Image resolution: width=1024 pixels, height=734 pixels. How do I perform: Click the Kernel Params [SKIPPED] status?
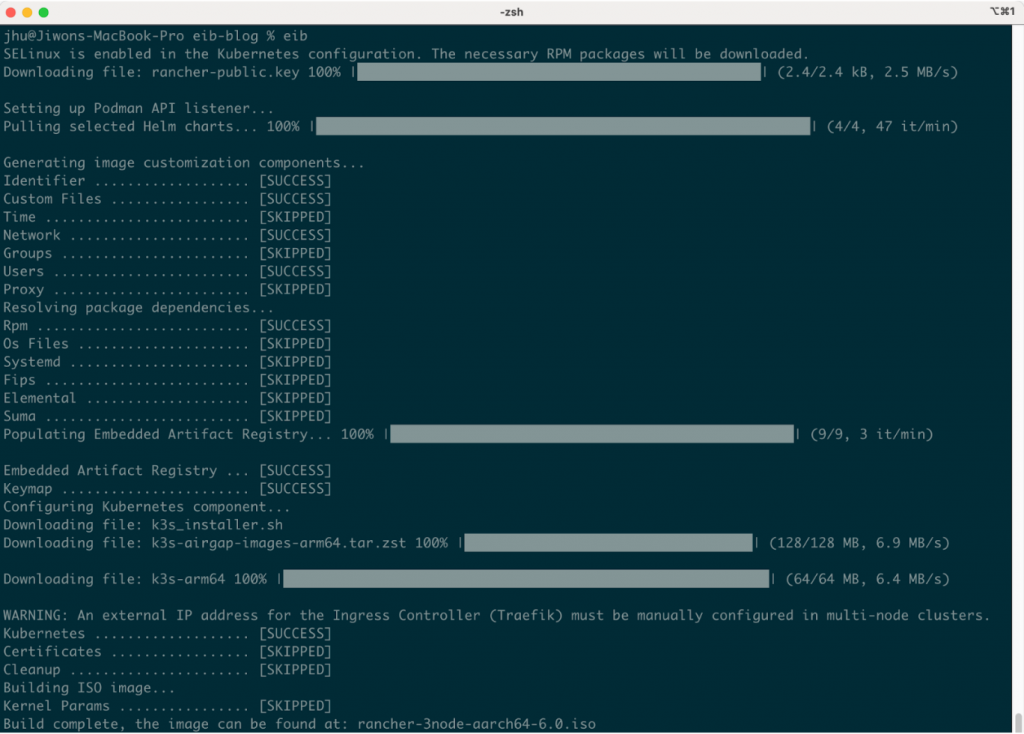[x=295, y=705]
